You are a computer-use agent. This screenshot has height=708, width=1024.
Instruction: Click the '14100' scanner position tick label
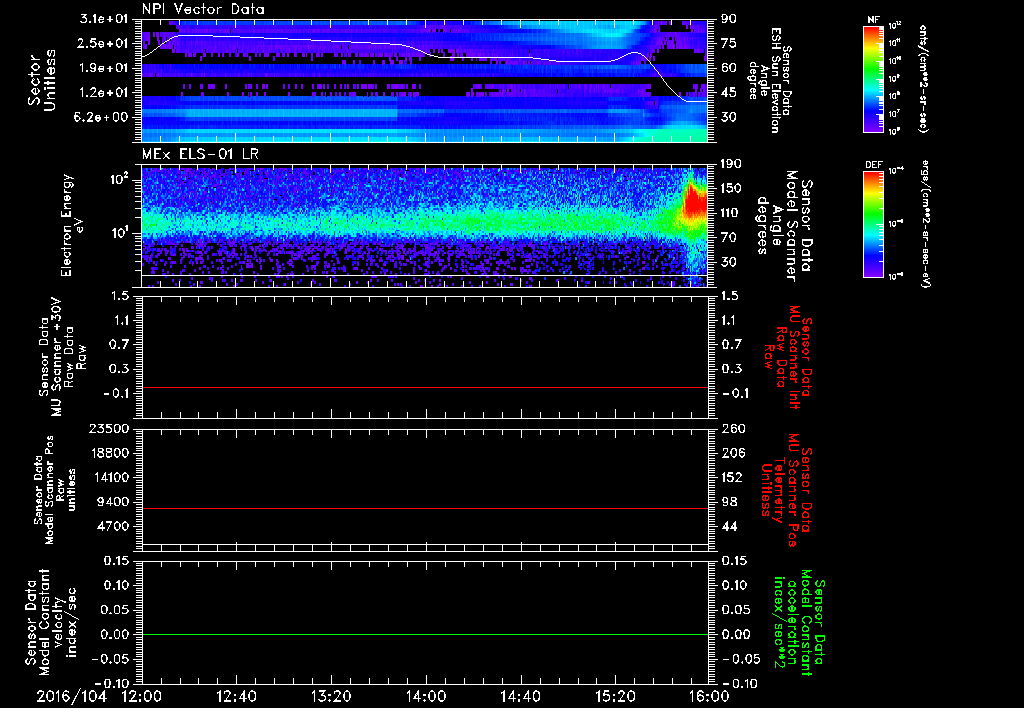[109, 477]
